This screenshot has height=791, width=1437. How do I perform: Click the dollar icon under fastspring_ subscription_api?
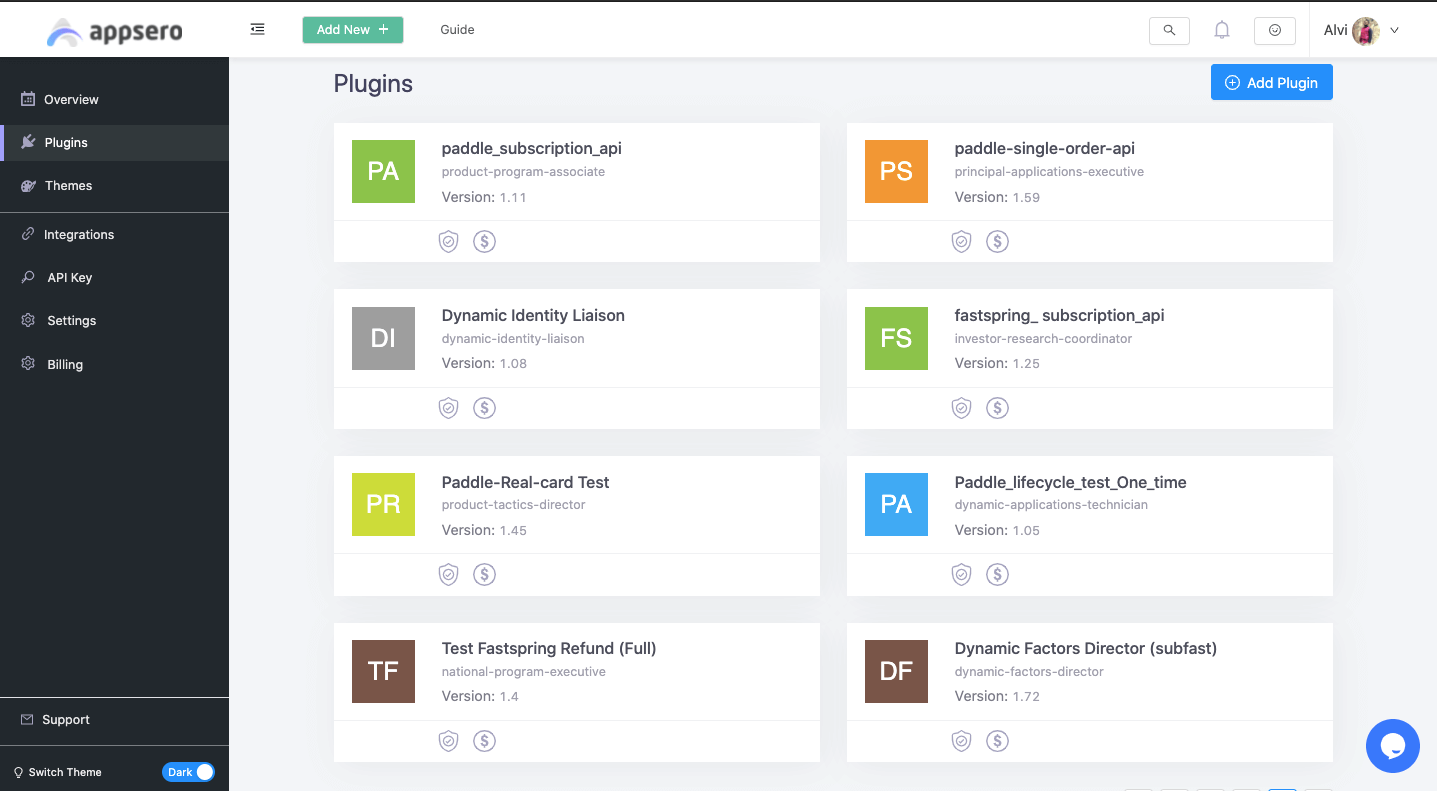click(x=998, y=408)
